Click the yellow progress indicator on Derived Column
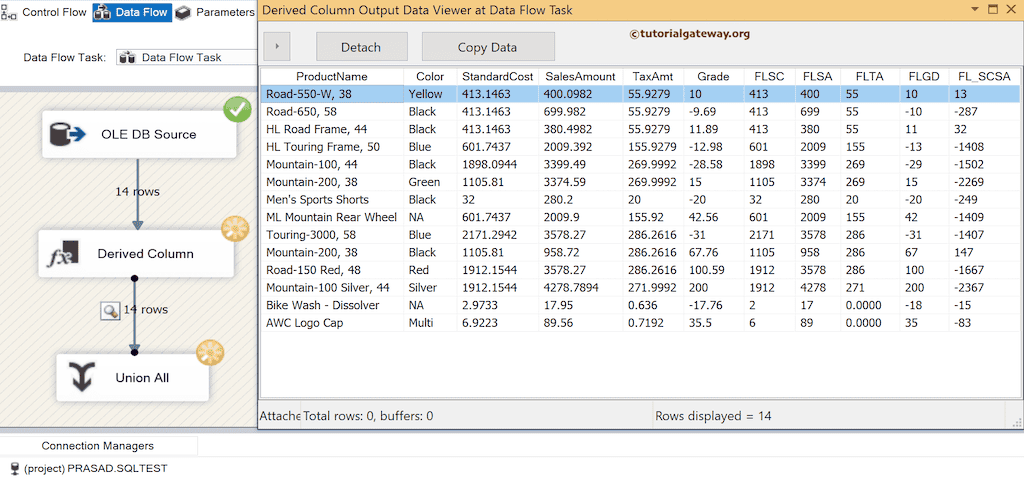Image resolution: width=1024 pixels, height=488 pixels. pos(235,229)
